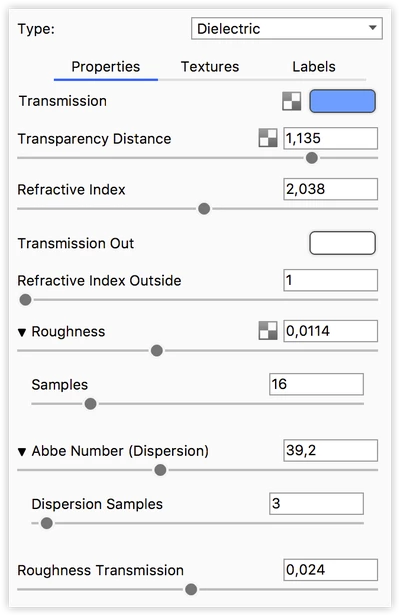Open the Type dropdown showing Dielectric
This screenshot has width=400, height=616.
[286, 28]
